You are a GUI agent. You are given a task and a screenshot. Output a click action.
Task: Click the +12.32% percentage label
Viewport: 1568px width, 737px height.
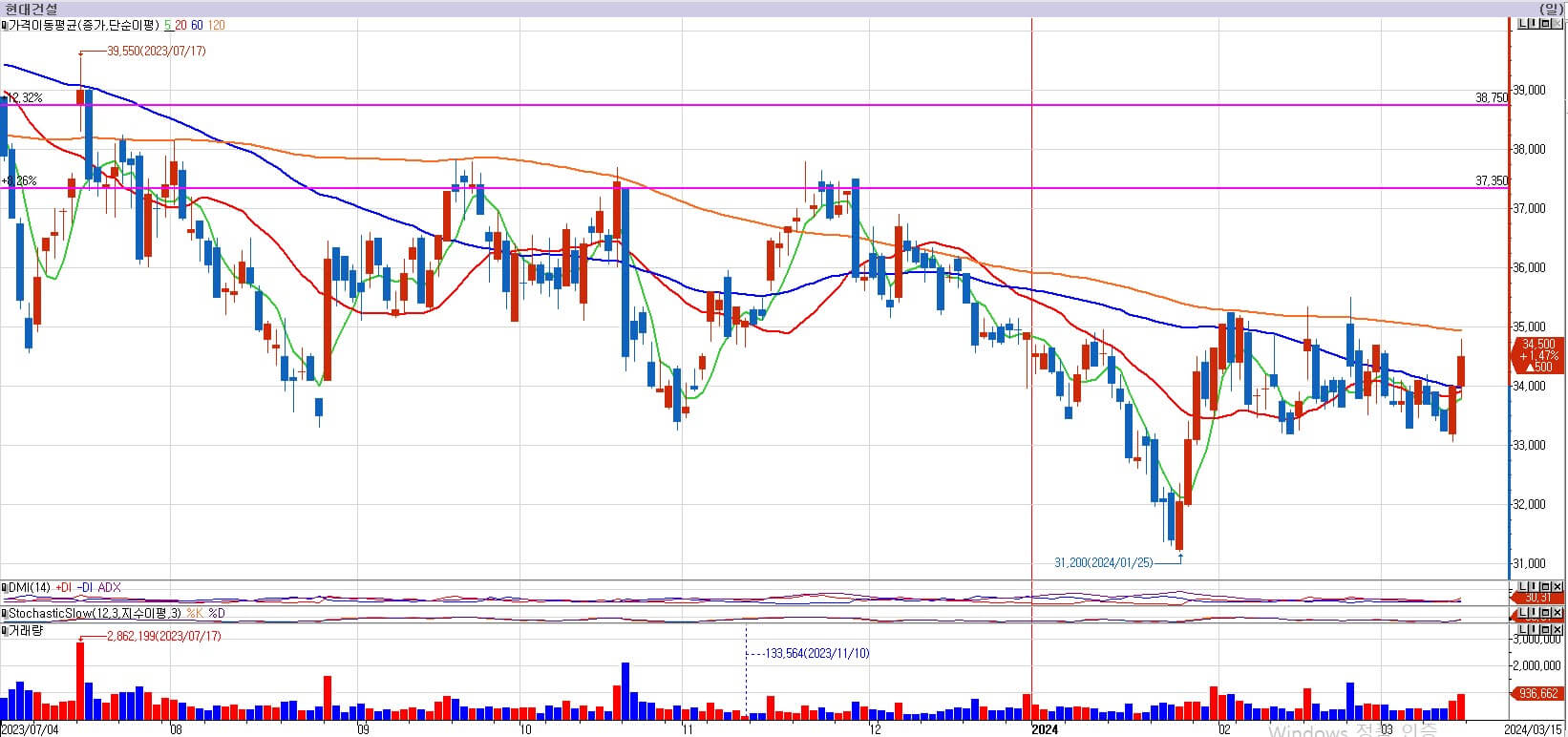point(22,98)
